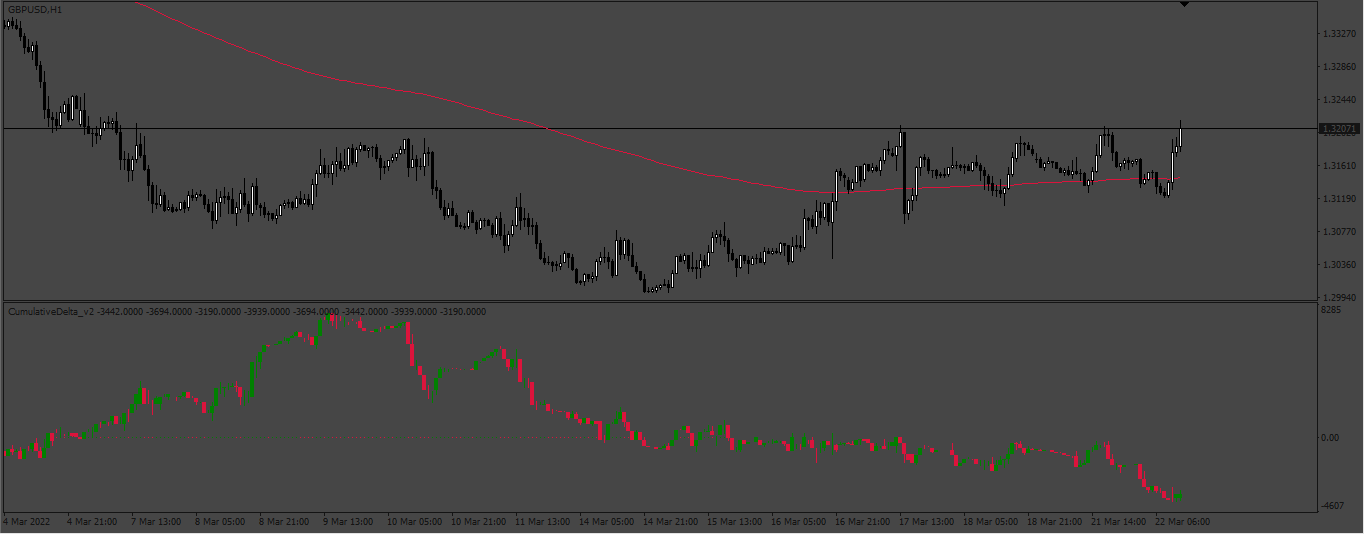Click the -4607 indicator scale value
The image size is (1365, 535).
(x=1333, y=506)
